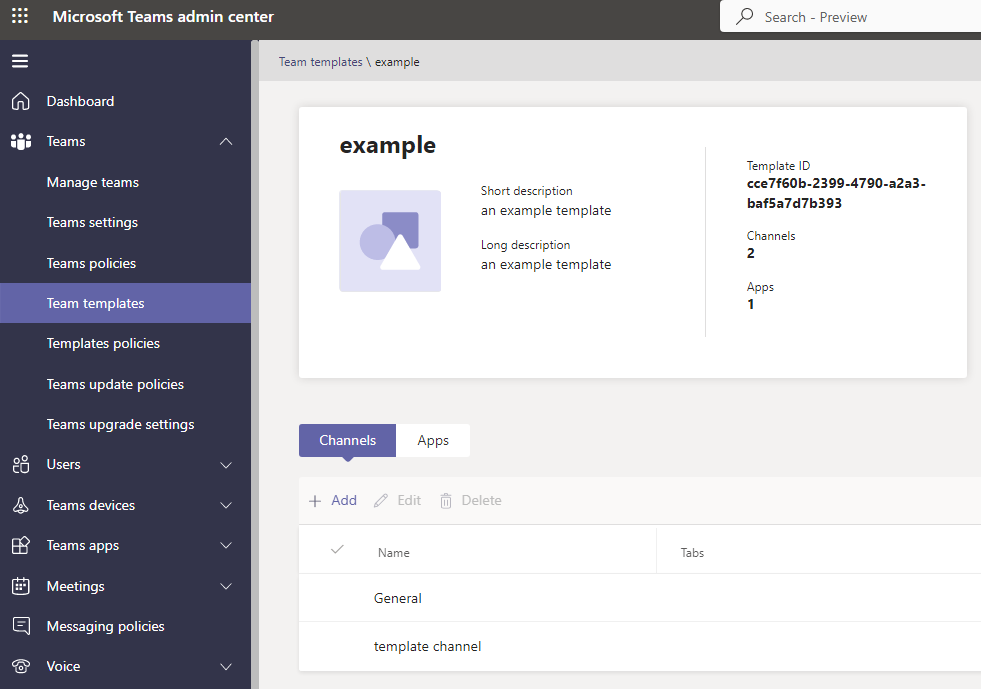981x689 pixels.
Task: Click the Template ID value
Action: tap(836, 193)
